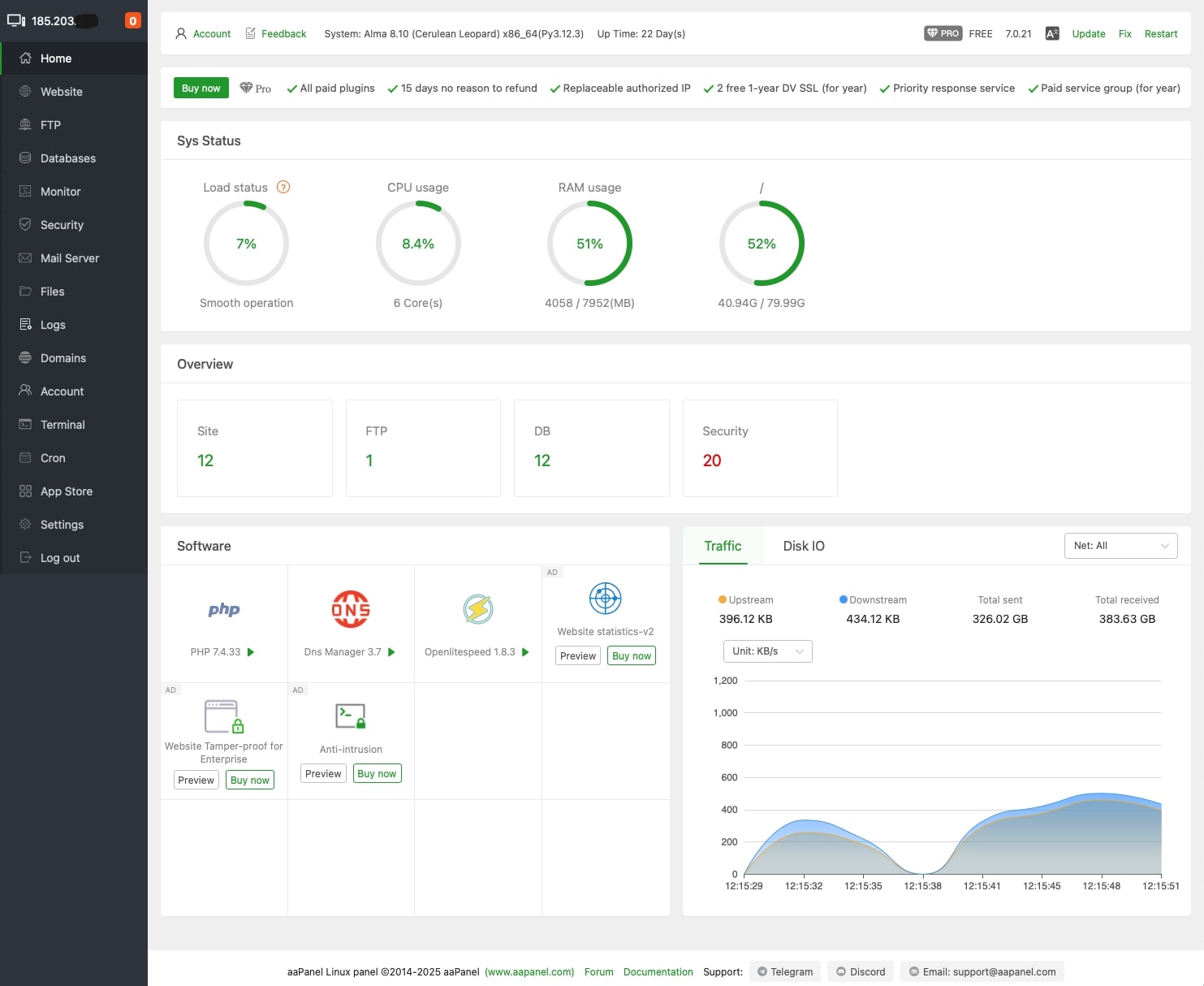Click the play arrow beside PHP 7.4.33
Viewport: 1204px width, 986px height.
[x=251, y=652]
